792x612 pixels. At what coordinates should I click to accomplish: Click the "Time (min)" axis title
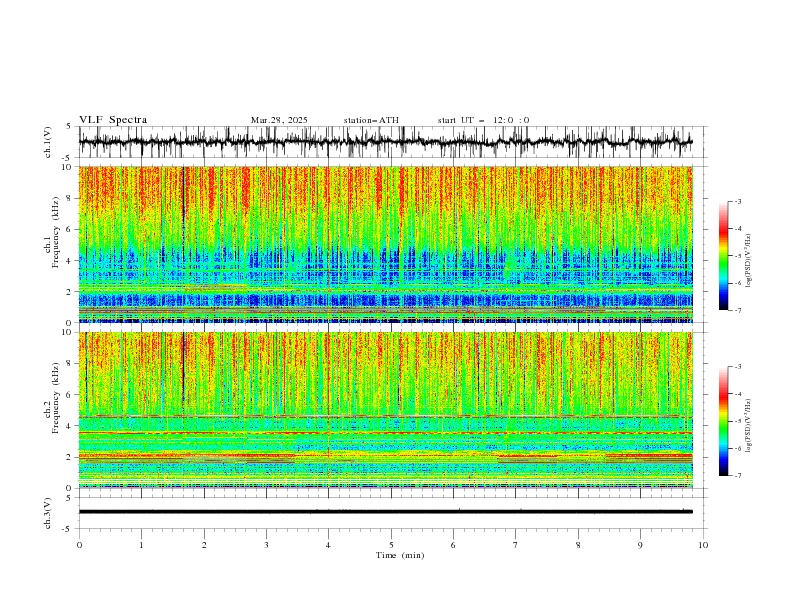[x=400, y=555]
